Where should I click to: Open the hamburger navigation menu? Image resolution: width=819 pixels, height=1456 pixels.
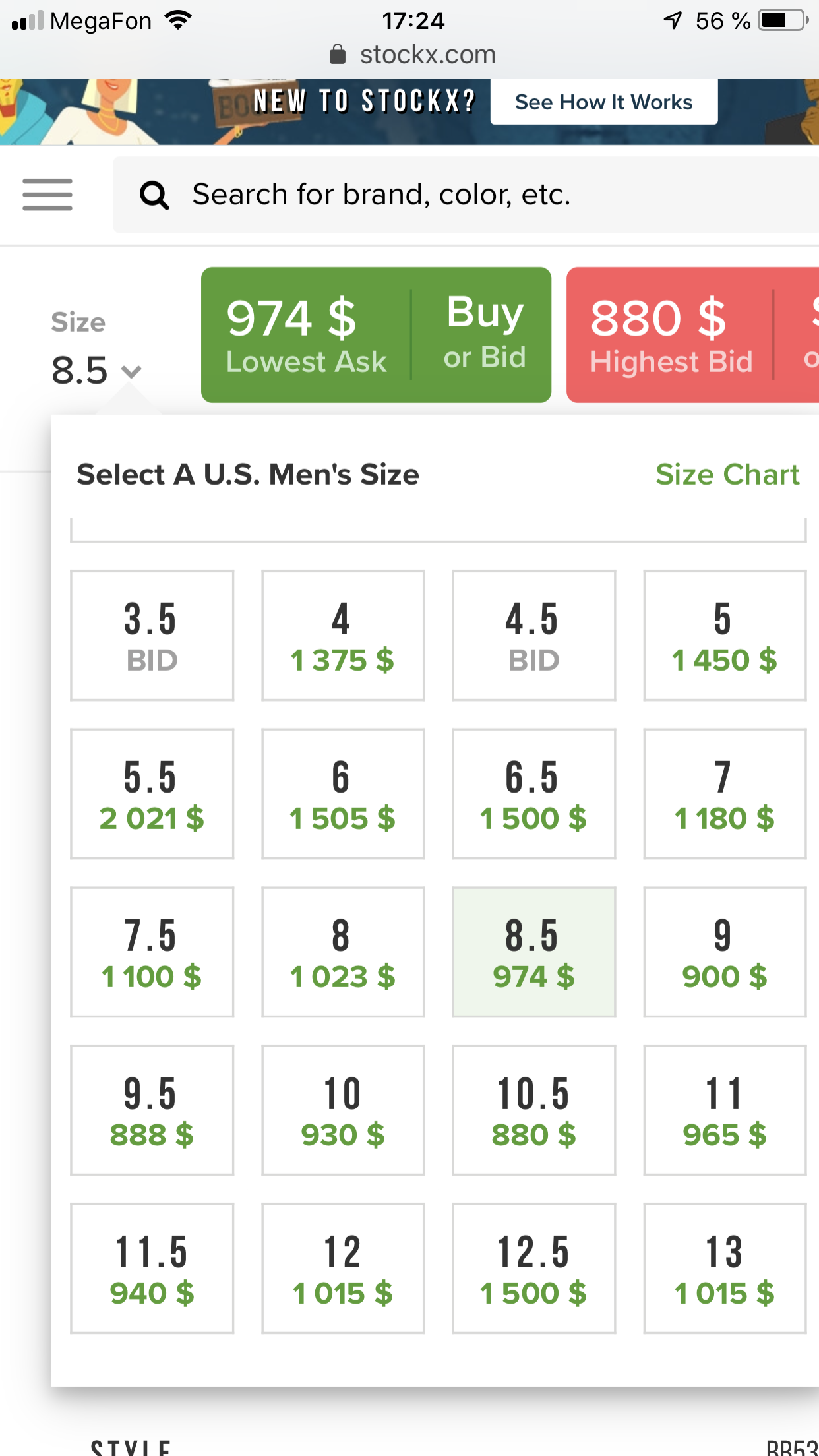tap(47, 195)
